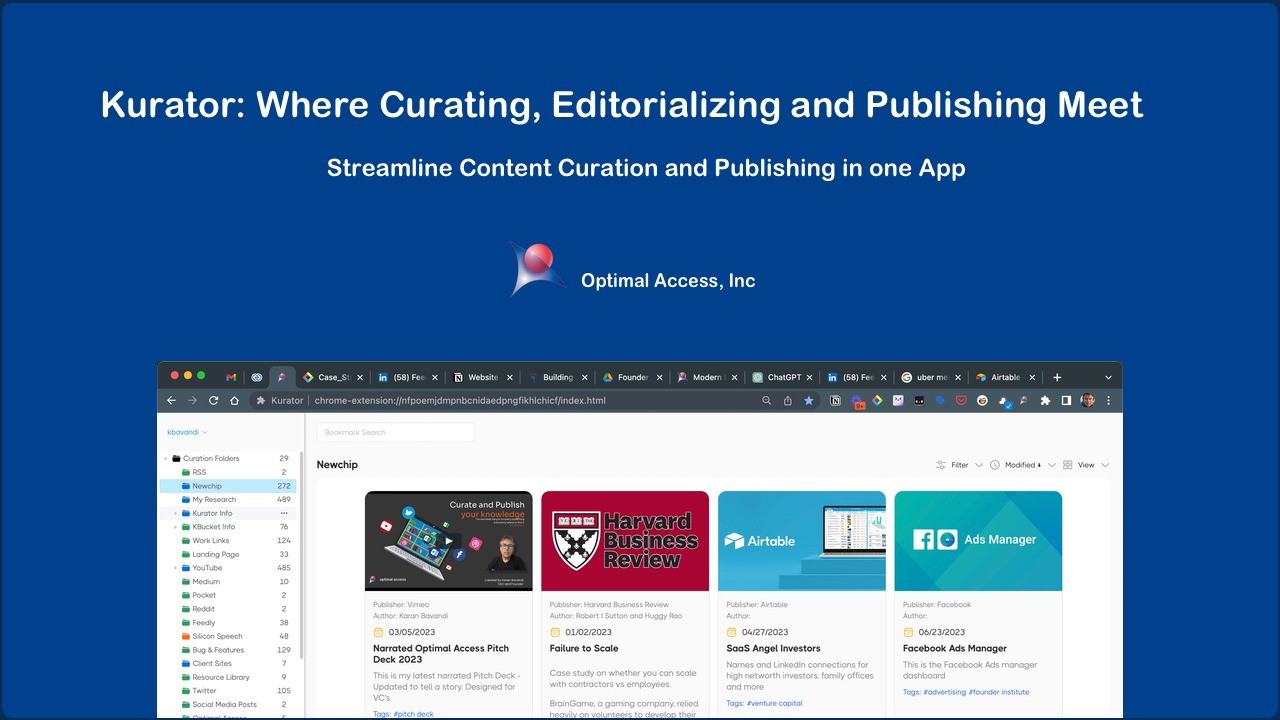
Task: Expand the YouTube folder arrow
Action: click(175, 568)
